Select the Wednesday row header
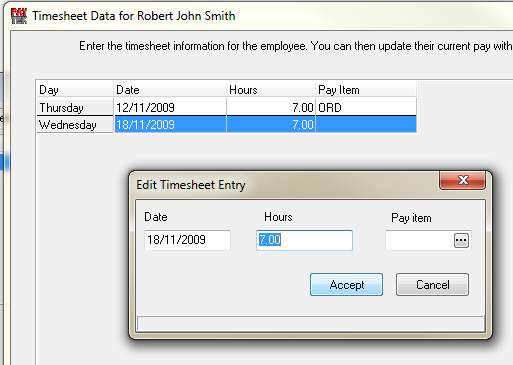 pos(75,125)
